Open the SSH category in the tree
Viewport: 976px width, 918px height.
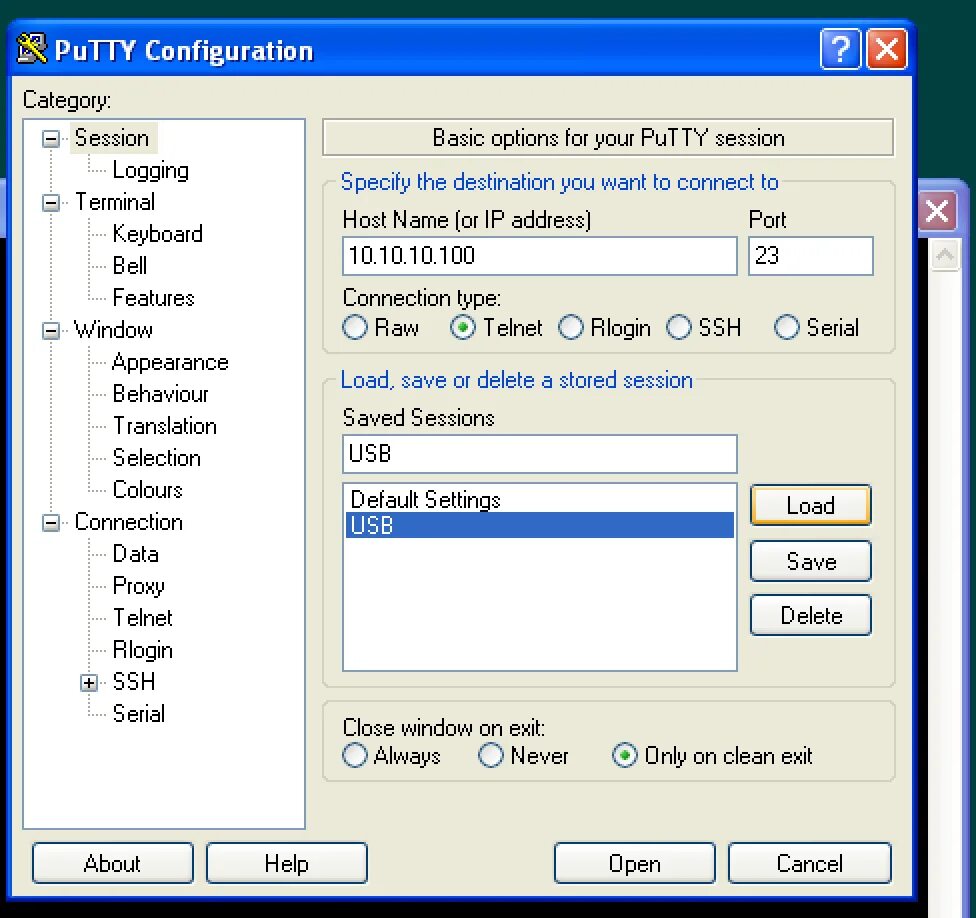coord(134,681)
